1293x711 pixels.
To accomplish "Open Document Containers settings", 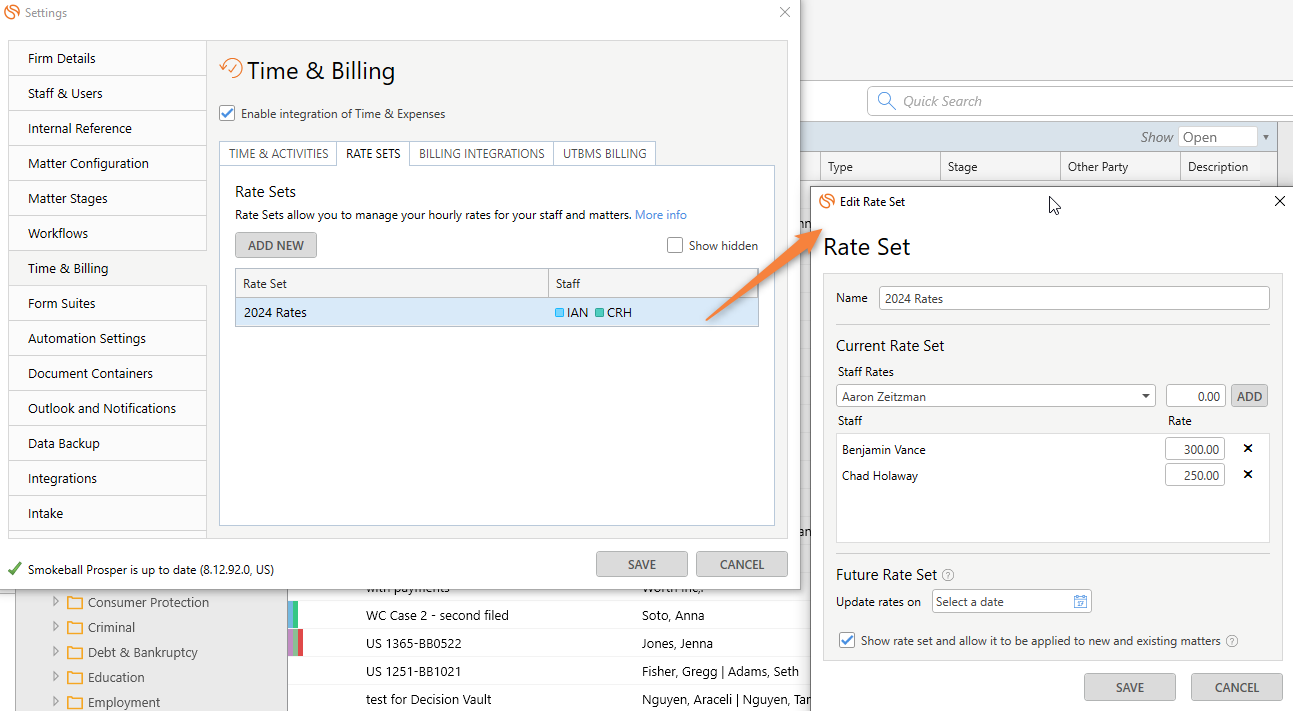I will (107, 373).
